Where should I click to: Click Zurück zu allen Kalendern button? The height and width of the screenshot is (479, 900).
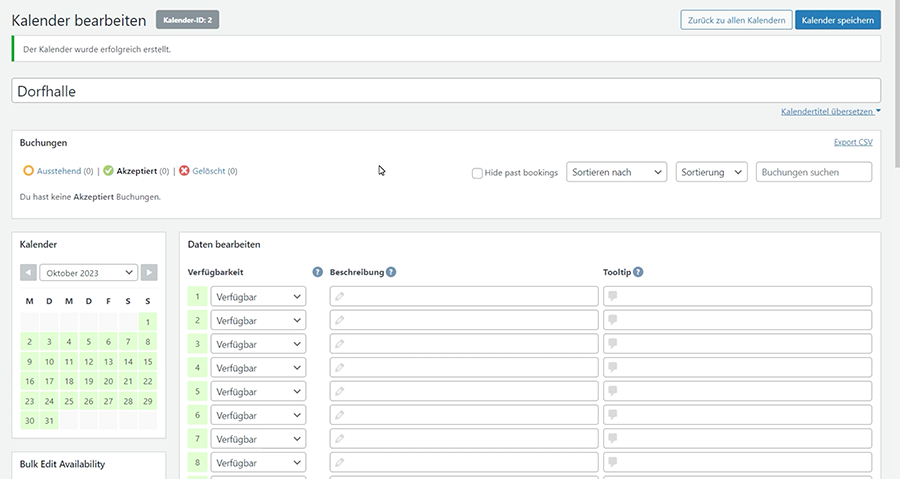[737, 20]
